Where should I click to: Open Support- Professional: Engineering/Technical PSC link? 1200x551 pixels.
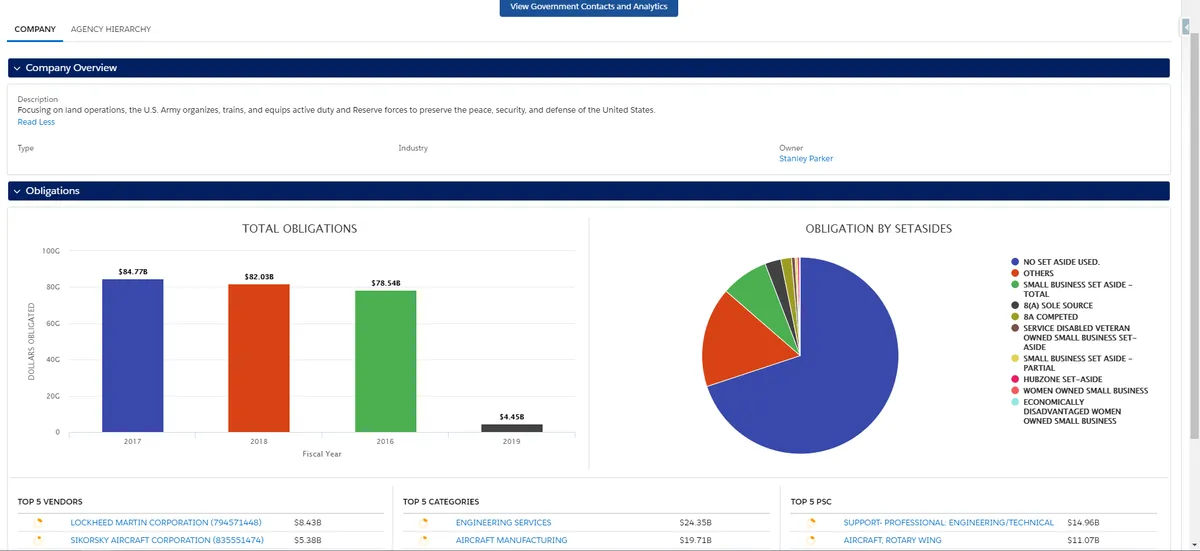click(949, 522)
